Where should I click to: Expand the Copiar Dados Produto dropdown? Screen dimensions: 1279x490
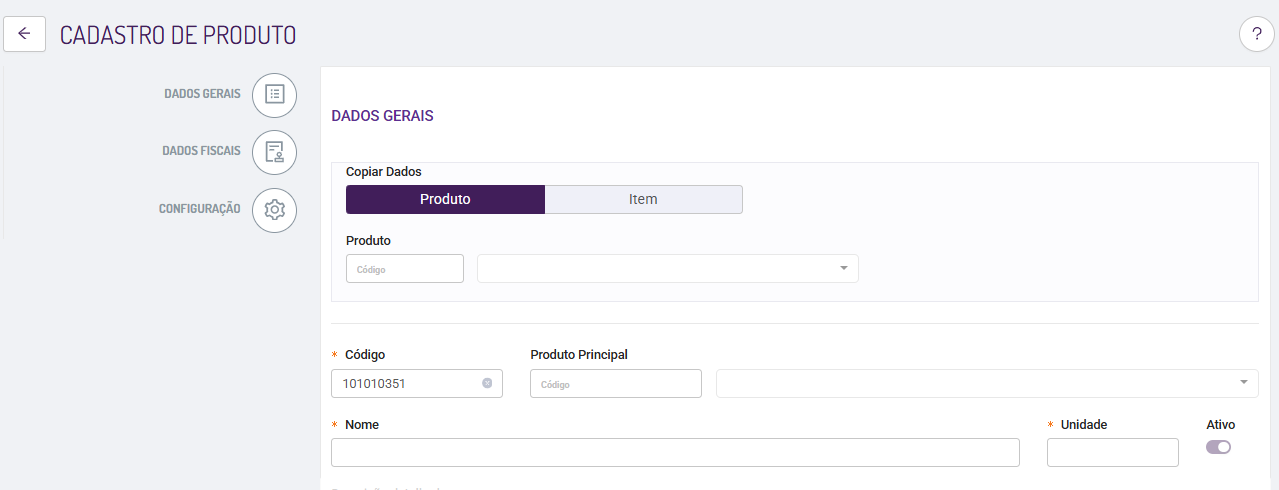pos(843,268)
